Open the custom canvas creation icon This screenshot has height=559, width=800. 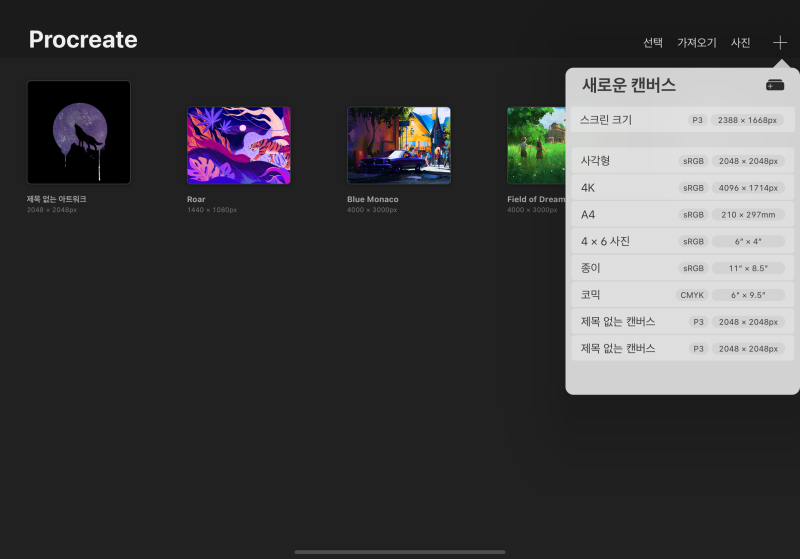point(774,85)
